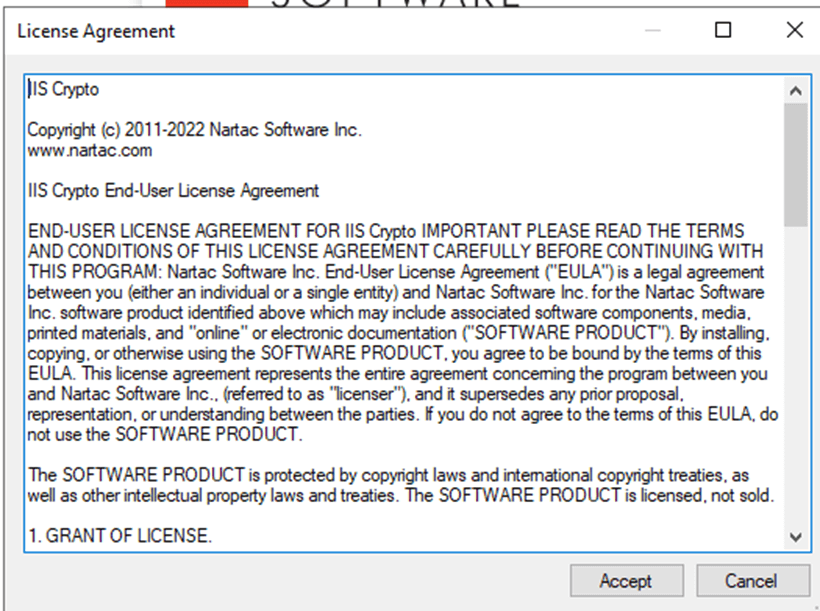Click the scrollbar down arrow
The image size is (820, 611).
coord(795,537)
